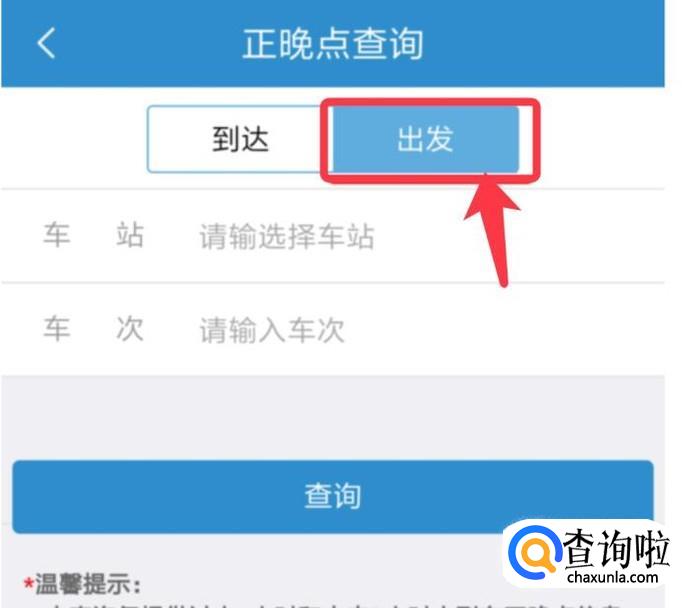Click the red arrow annotation pointing at 出发
Screen dimensions: 682x608
coord(493,231)
